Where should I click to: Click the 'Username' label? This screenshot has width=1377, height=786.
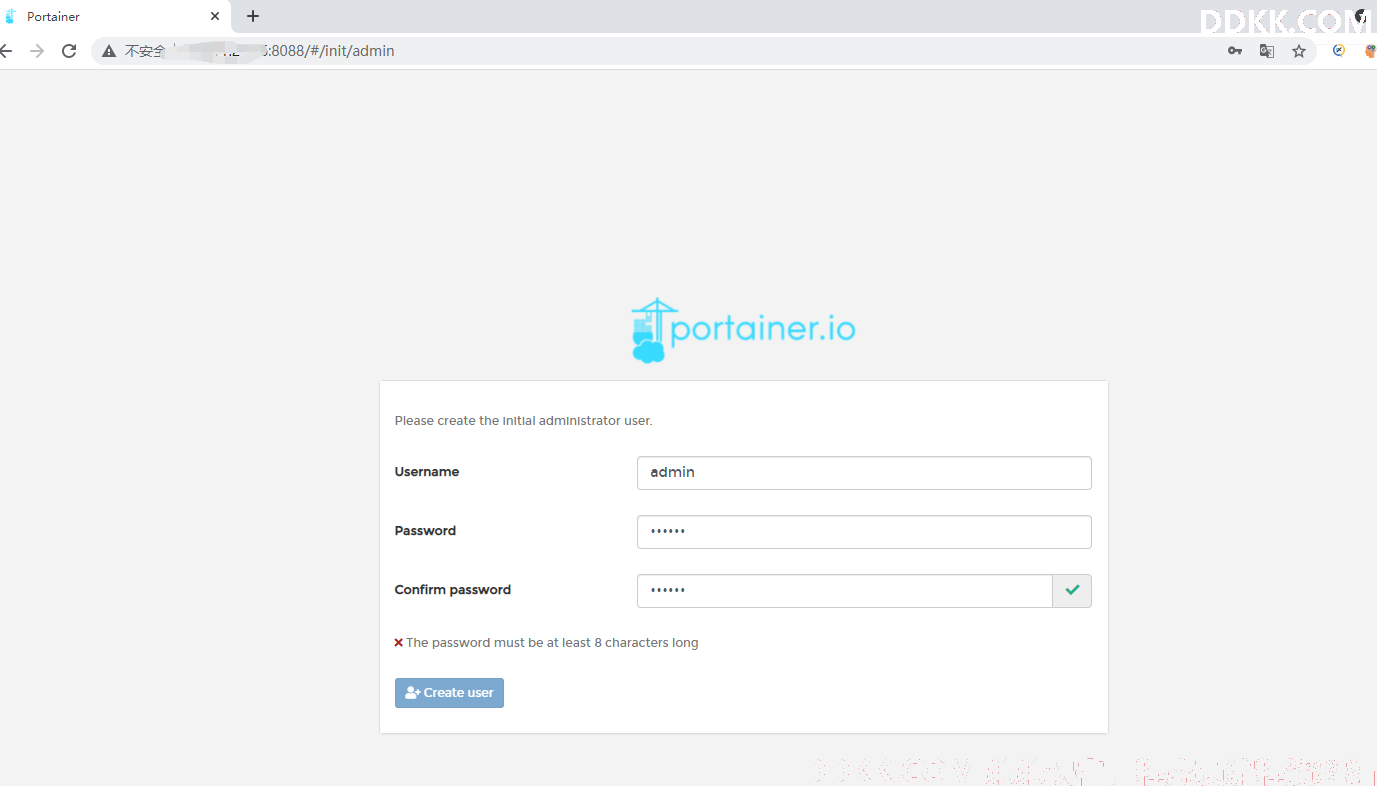(427, 472)
